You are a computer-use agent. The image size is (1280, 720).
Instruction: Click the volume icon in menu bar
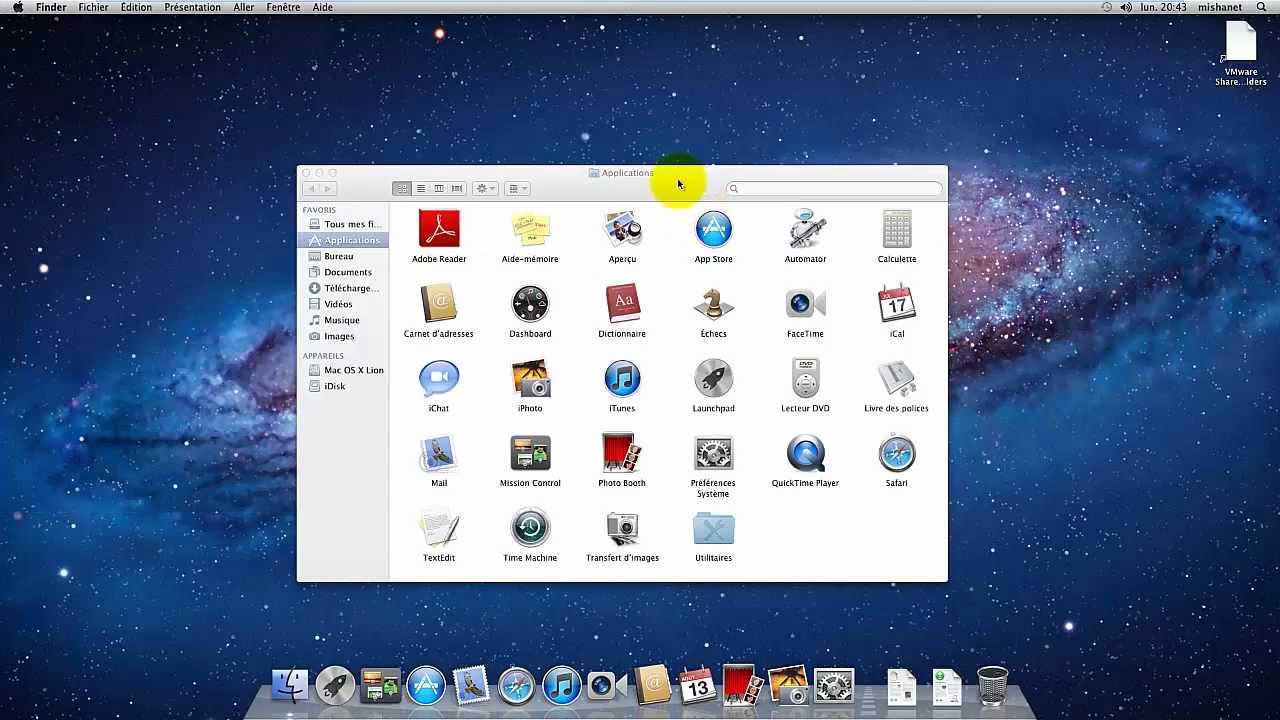coord(1126,7)
